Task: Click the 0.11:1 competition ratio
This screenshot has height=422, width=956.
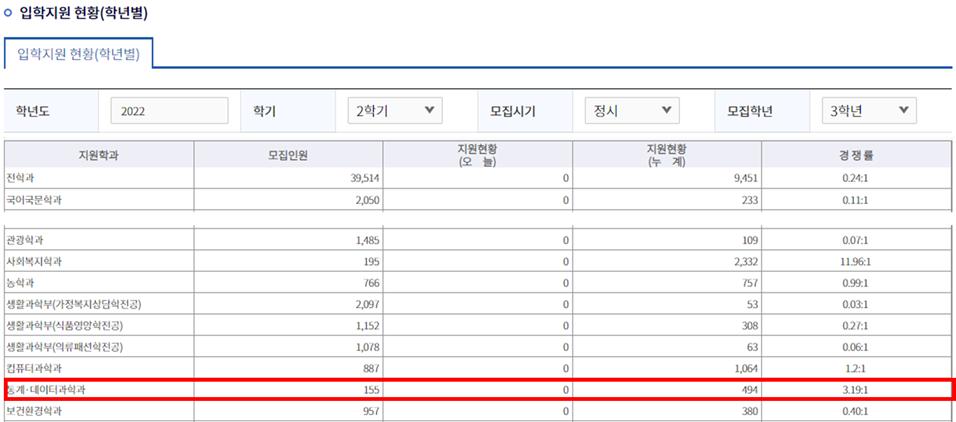Action: pyautogui.click(x=856, y=199)
